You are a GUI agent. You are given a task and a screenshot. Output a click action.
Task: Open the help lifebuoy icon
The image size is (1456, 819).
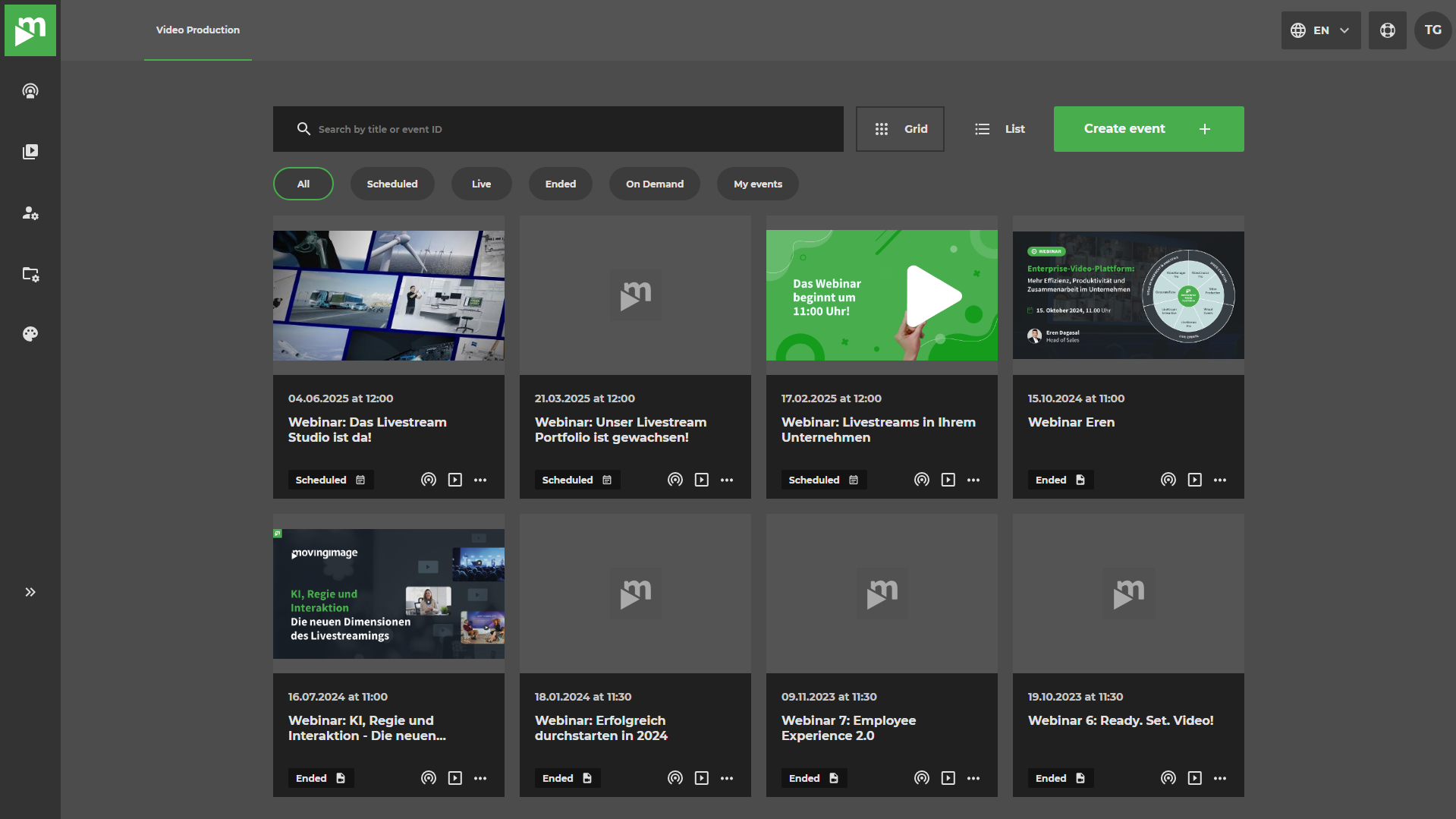tap(1387, 30)
